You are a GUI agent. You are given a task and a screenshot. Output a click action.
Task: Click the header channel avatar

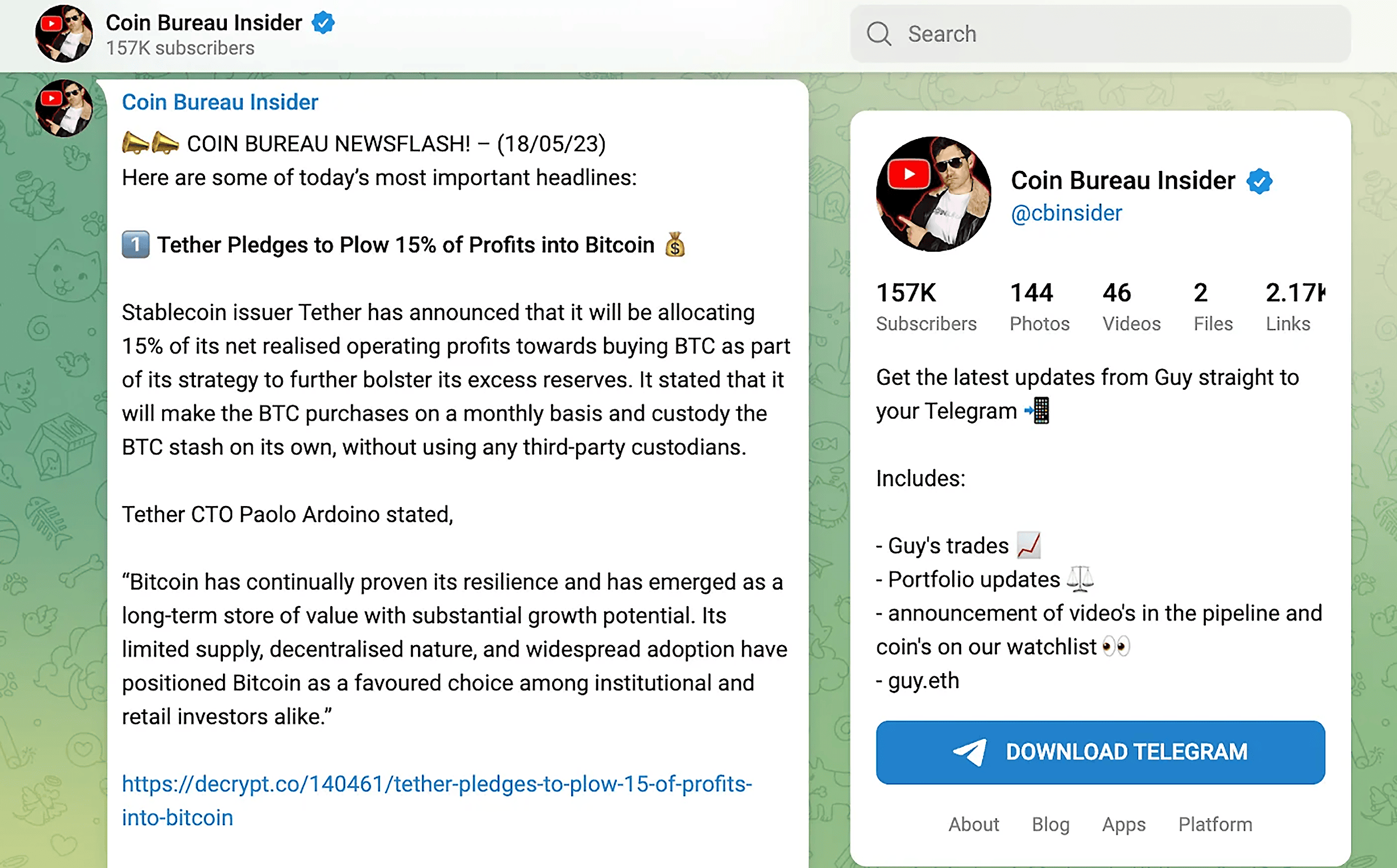[x=64, y=34]
